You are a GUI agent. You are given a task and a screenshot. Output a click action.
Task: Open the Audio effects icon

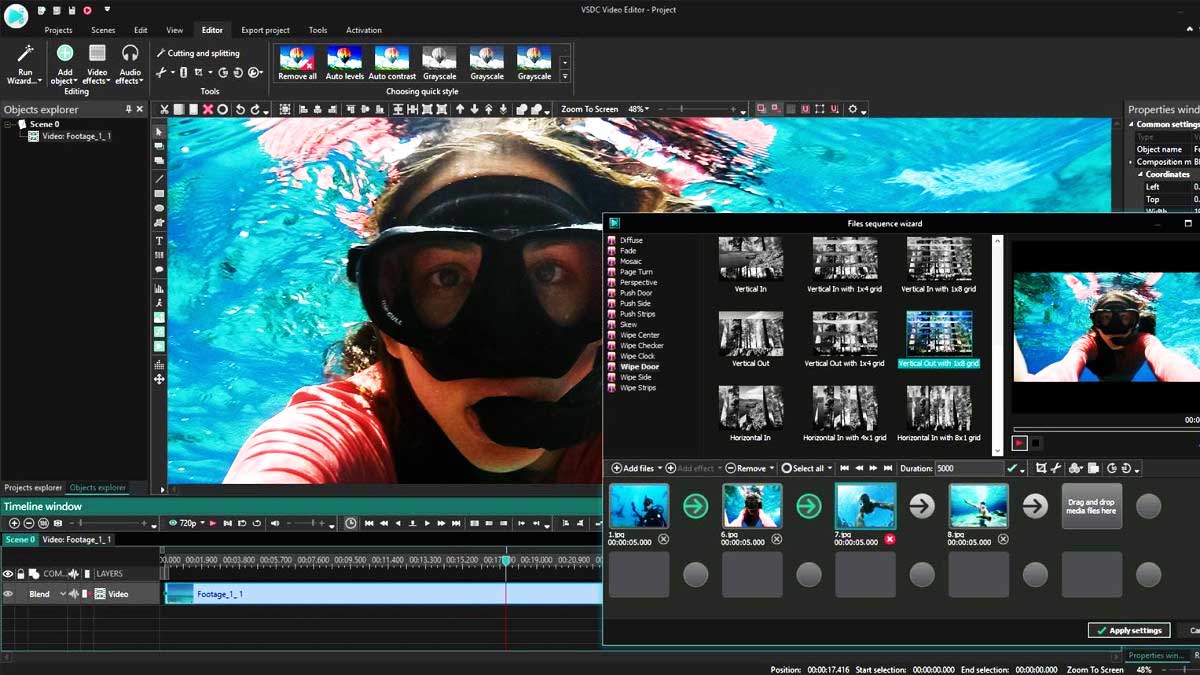pos(130,53)
